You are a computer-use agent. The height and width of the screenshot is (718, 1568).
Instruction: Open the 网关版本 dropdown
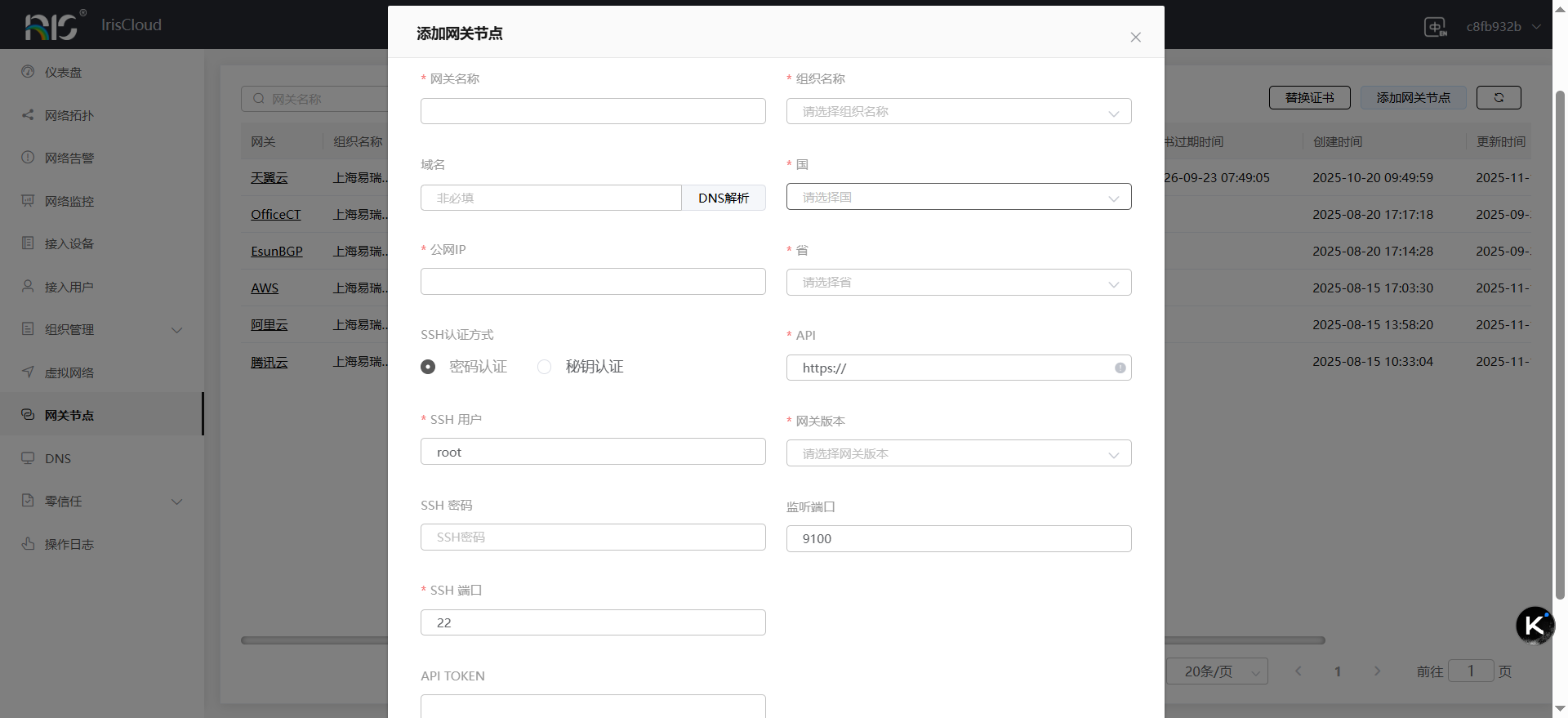coord(958,453)
